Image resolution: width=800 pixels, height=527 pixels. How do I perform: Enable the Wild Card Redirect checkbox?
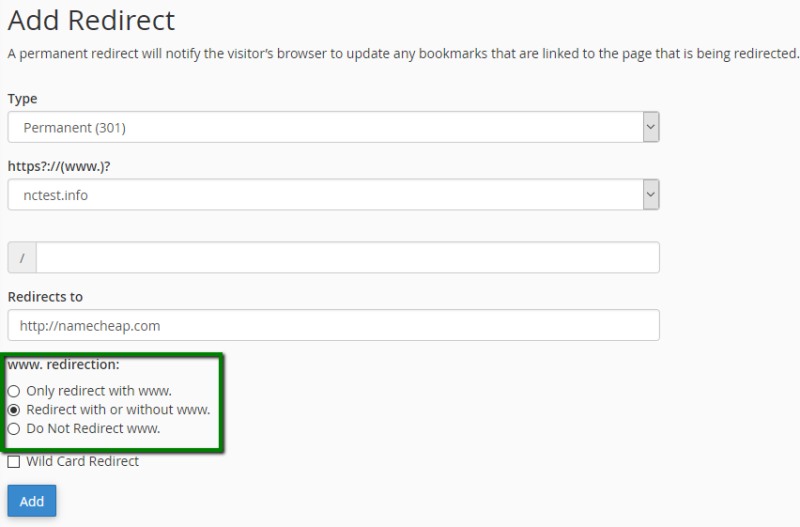14,462
